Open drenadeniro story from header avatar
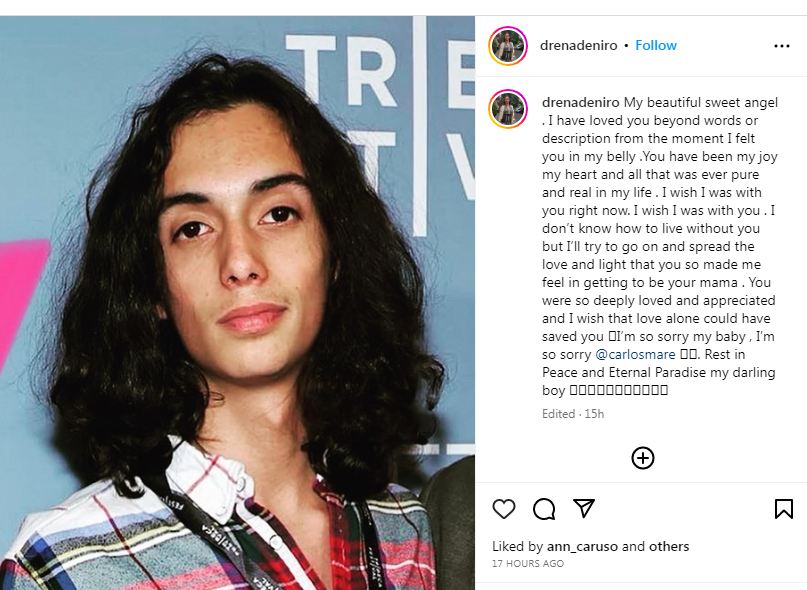Viewport: 807px width, 590px height. [508, 46]
